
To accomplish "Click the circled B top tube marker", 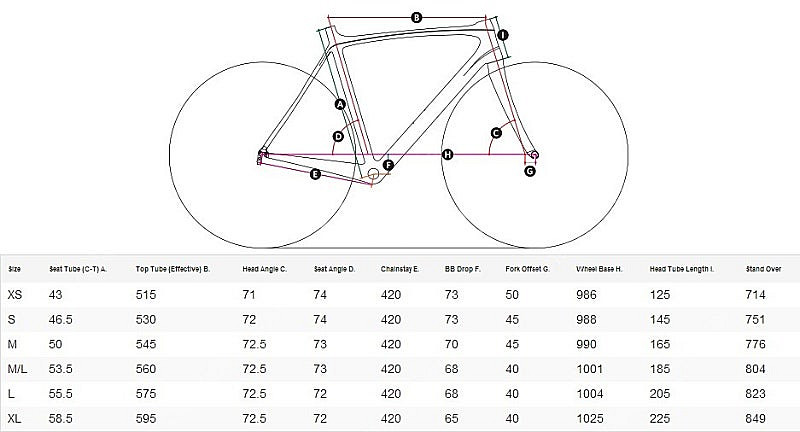I will (416, 18).
